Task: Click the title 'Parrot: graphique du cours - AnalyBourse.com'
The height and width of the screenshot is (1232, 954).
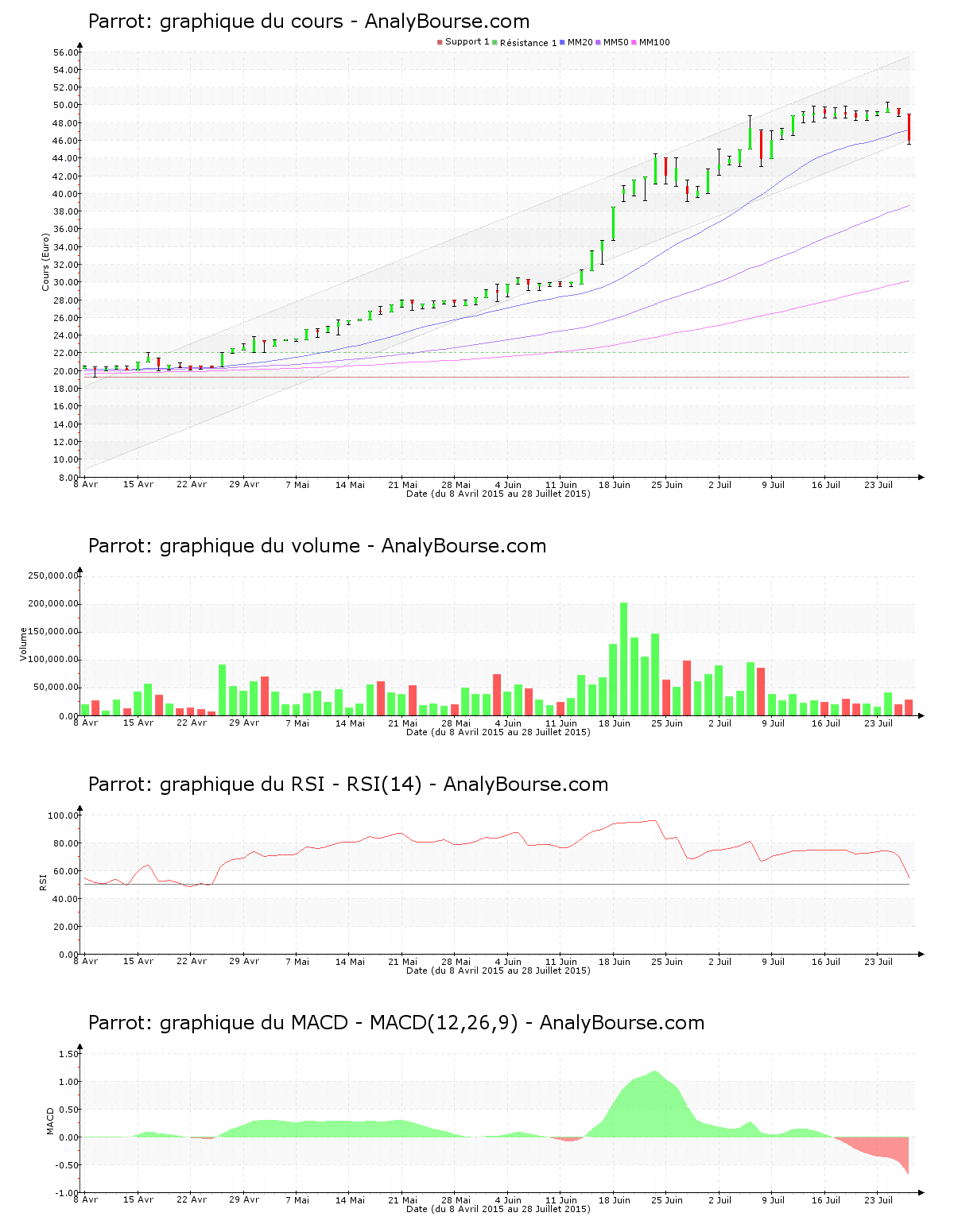Action: (x=308, y=21)
